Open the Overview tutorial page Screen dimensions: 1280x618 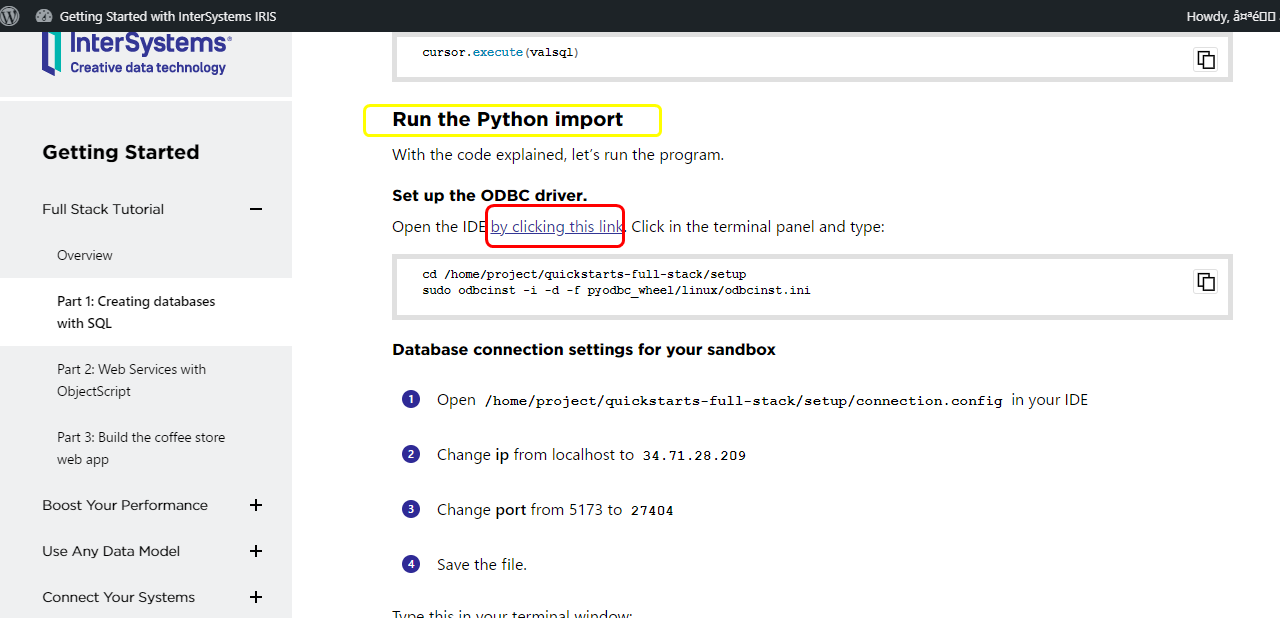pyautogui.click(x=85, y=255)
